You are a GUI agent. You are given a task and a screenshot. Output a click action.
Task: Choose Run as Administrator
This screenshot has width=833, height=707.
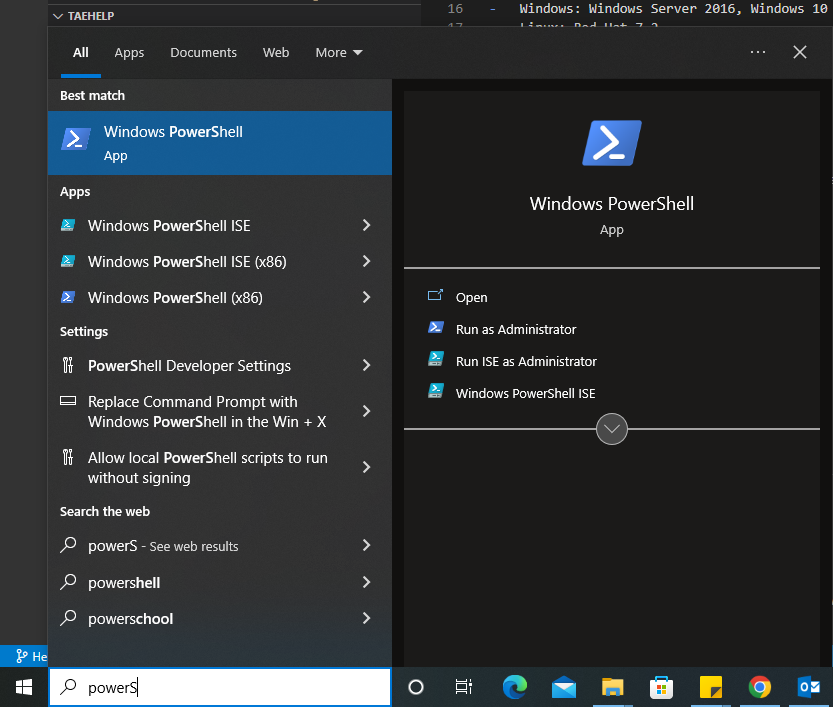(x=516, y=329)
